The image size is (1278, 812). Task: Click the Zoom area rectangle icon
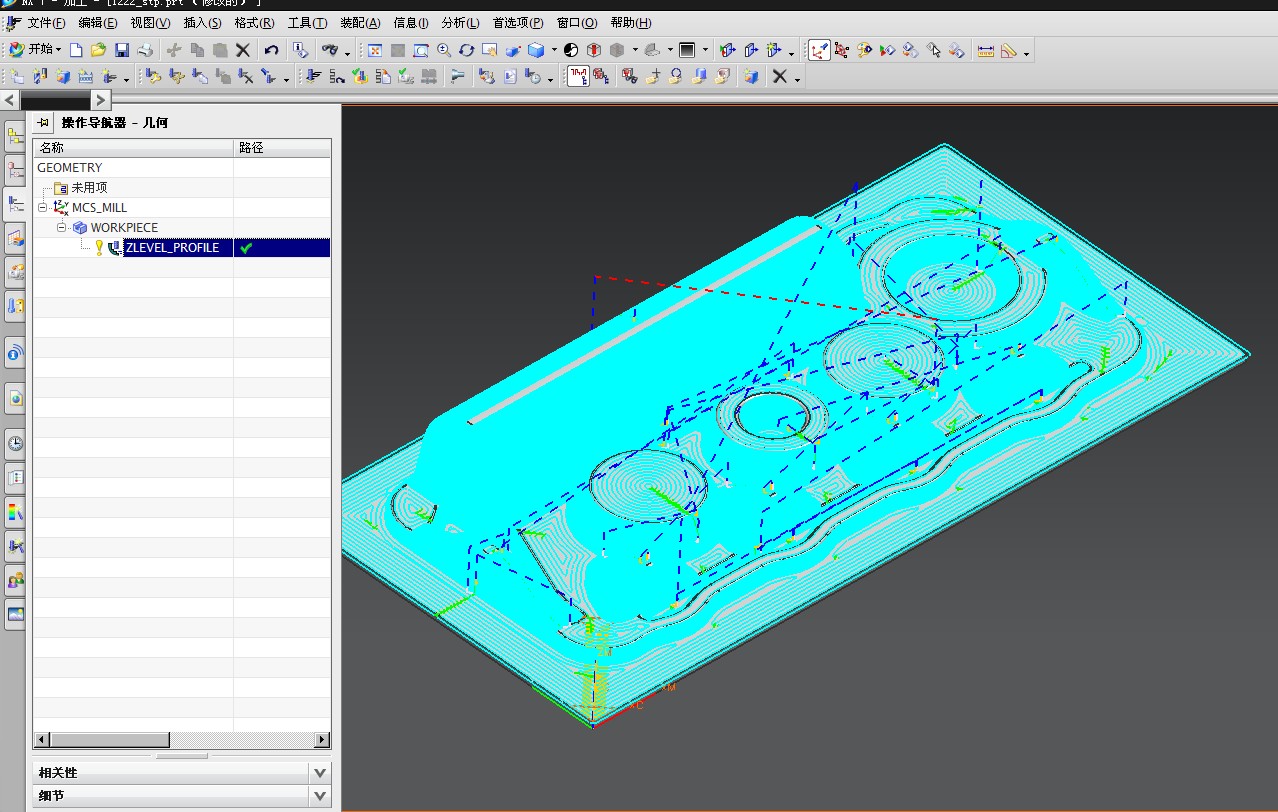pyautogui.click(x=420, y=49)
